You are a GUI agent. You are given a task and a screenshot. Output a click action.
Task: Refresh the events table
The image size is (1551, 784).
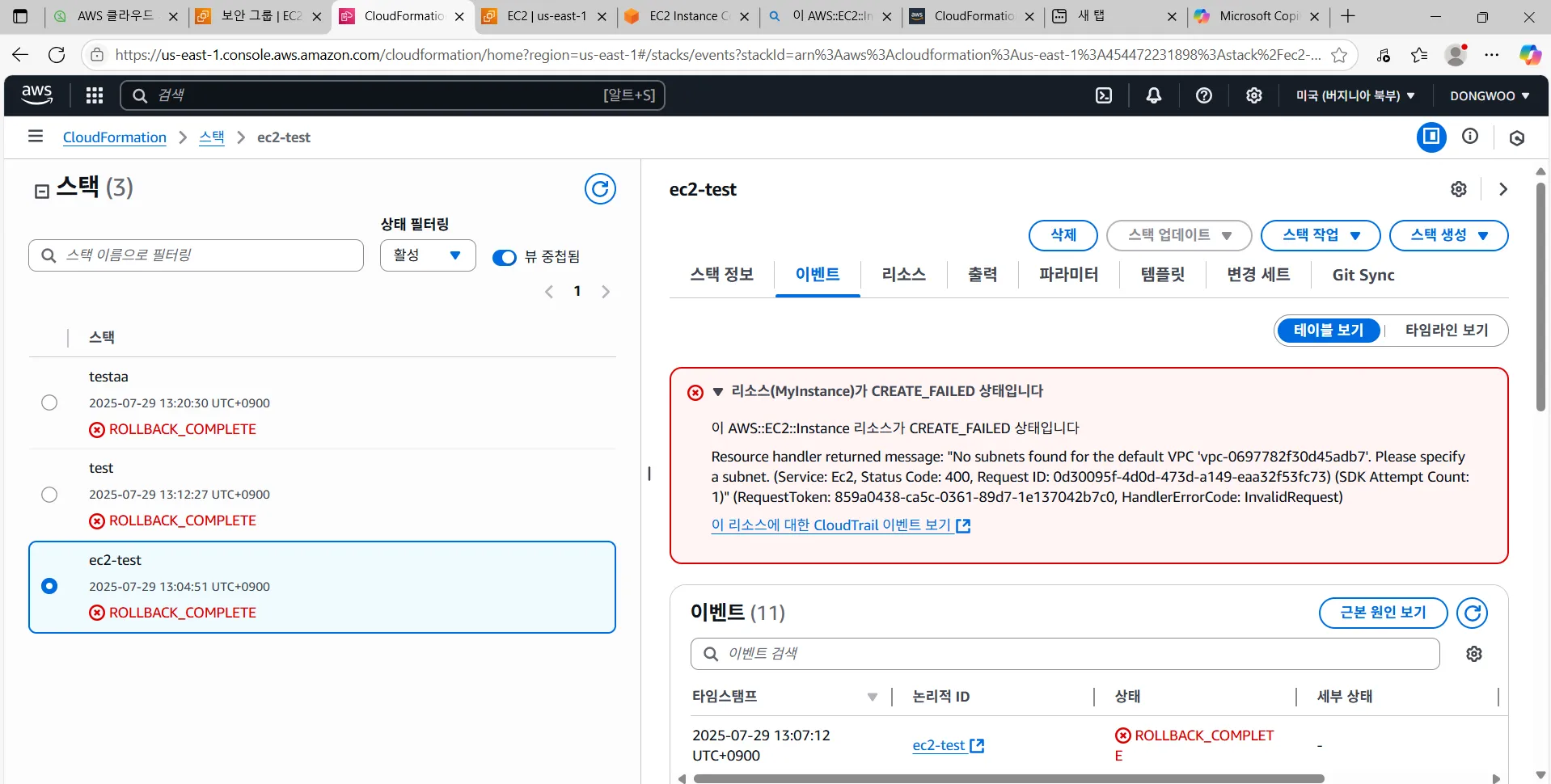click(1473, 613)
